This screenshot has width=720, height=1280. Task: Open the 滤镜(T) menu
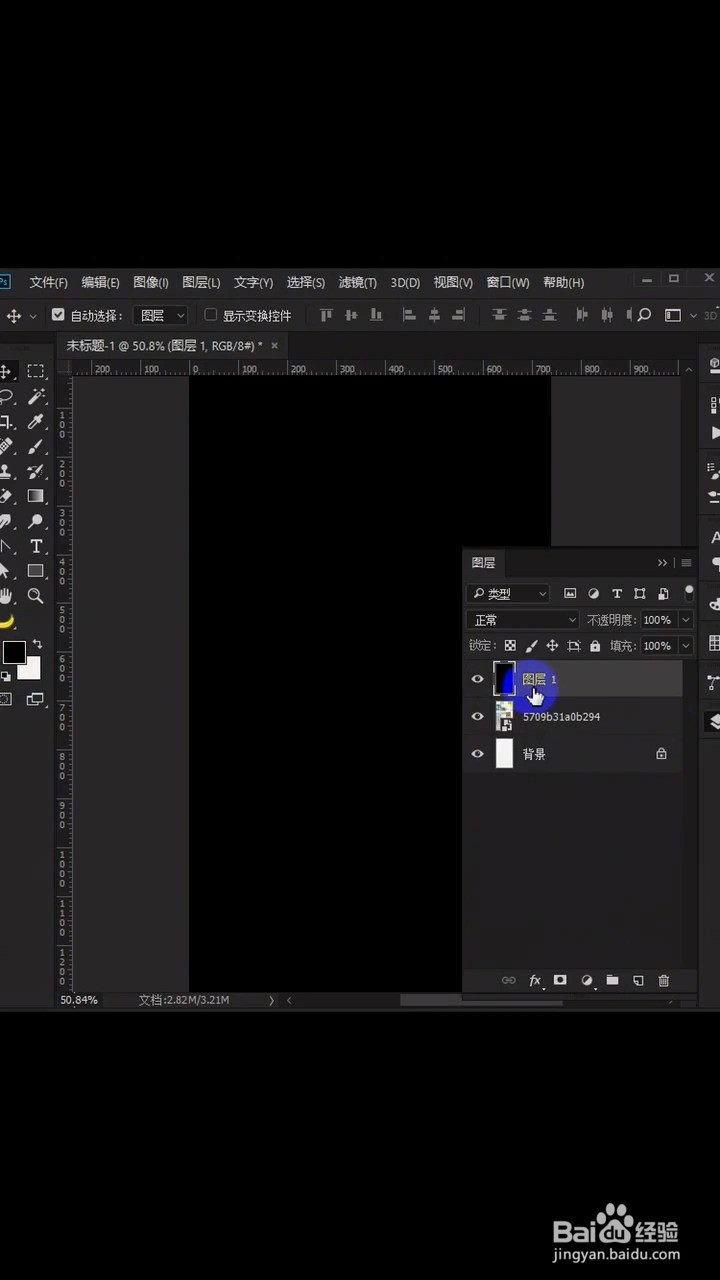tap(358, 283)
